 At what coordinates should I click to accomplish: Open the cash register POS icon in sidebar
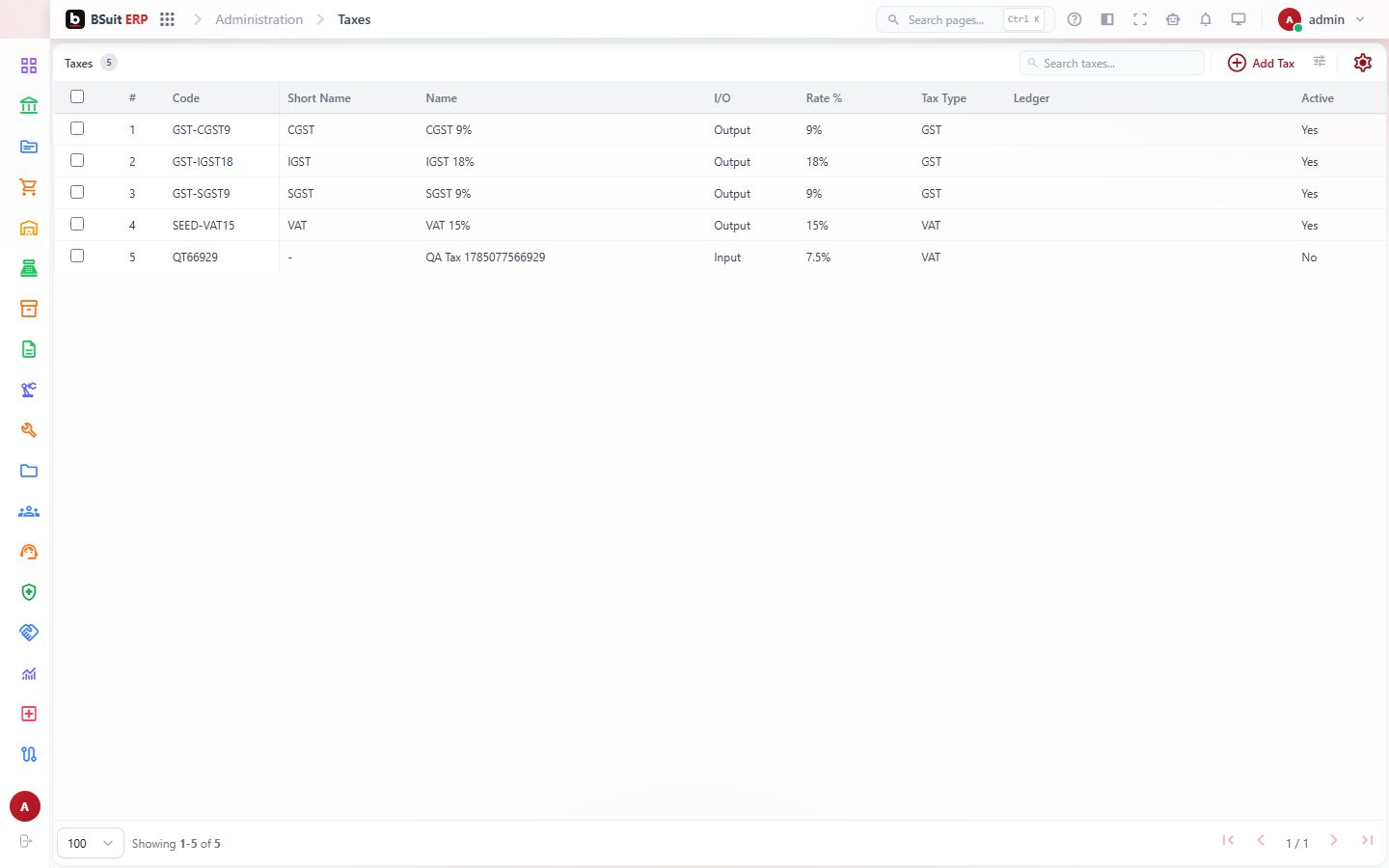point(29,268)
